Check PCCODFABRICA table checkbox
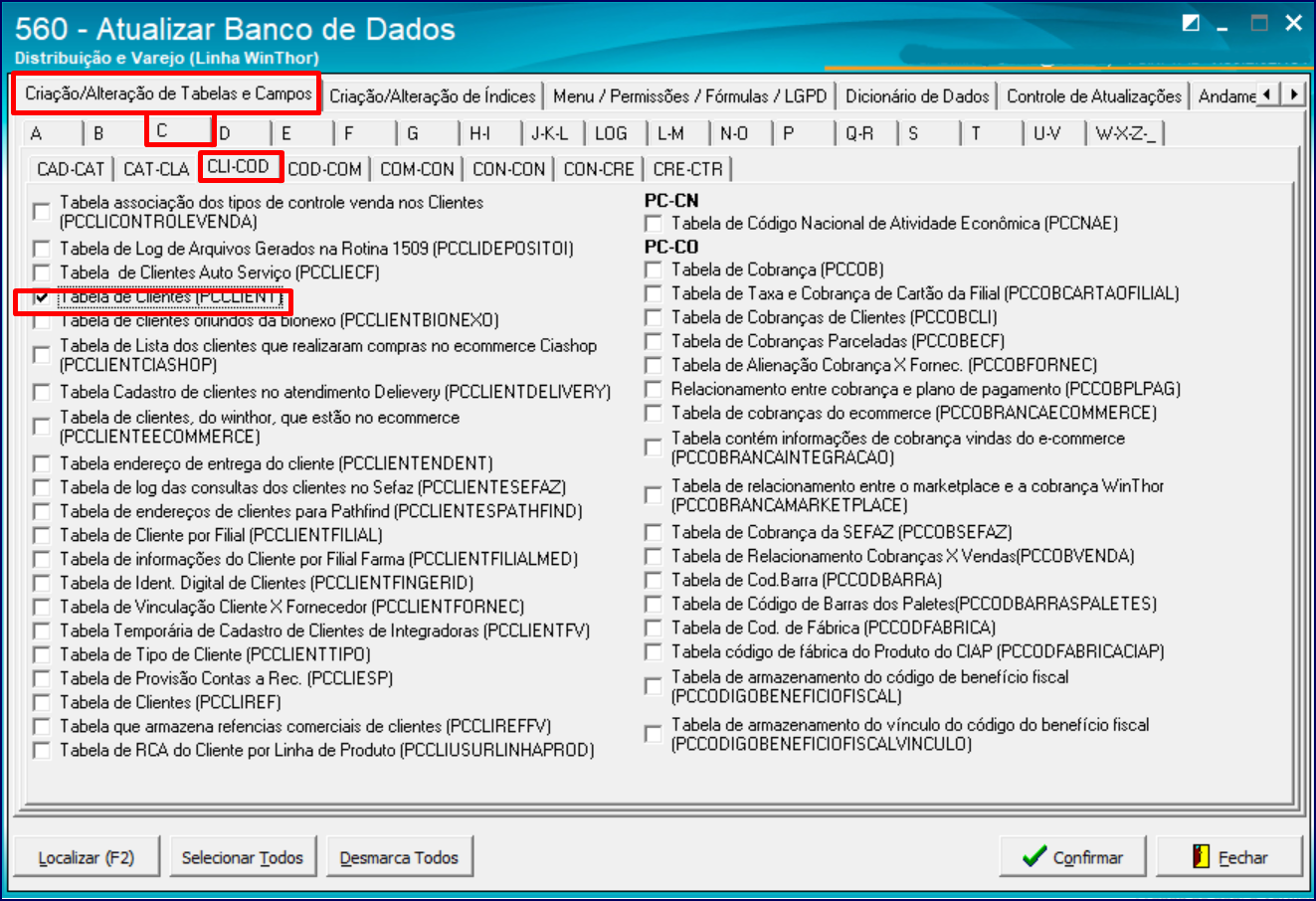Screen dimensions: 1316x901 coord(654,628)
